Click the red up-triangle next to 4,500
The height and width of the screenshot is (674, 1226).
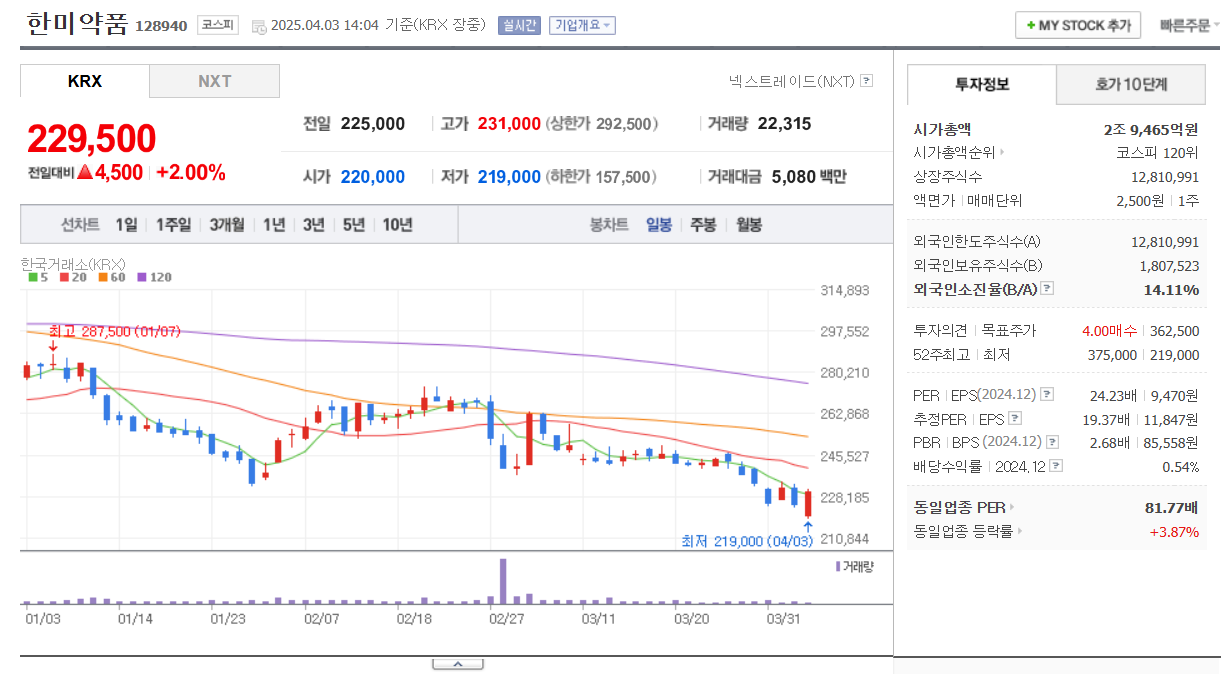[x=85, y=172]
